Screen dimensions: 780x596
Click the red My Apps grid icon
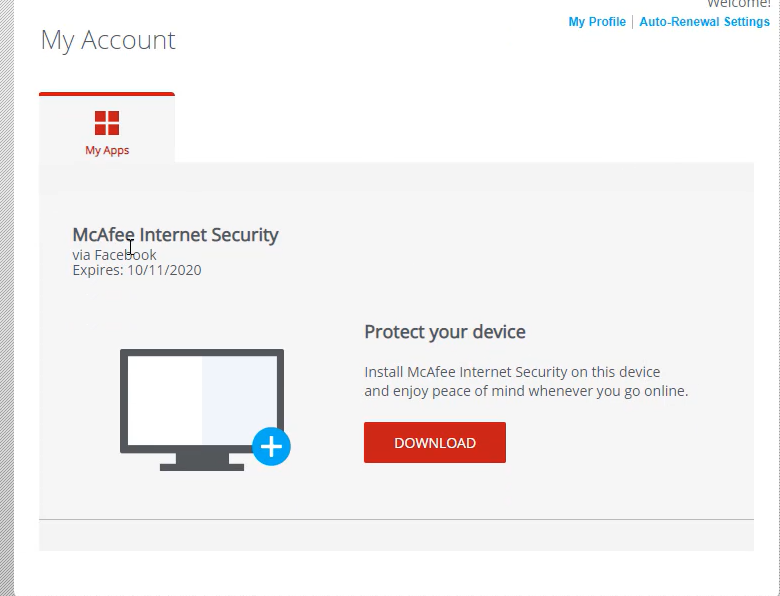pos(107,123)
